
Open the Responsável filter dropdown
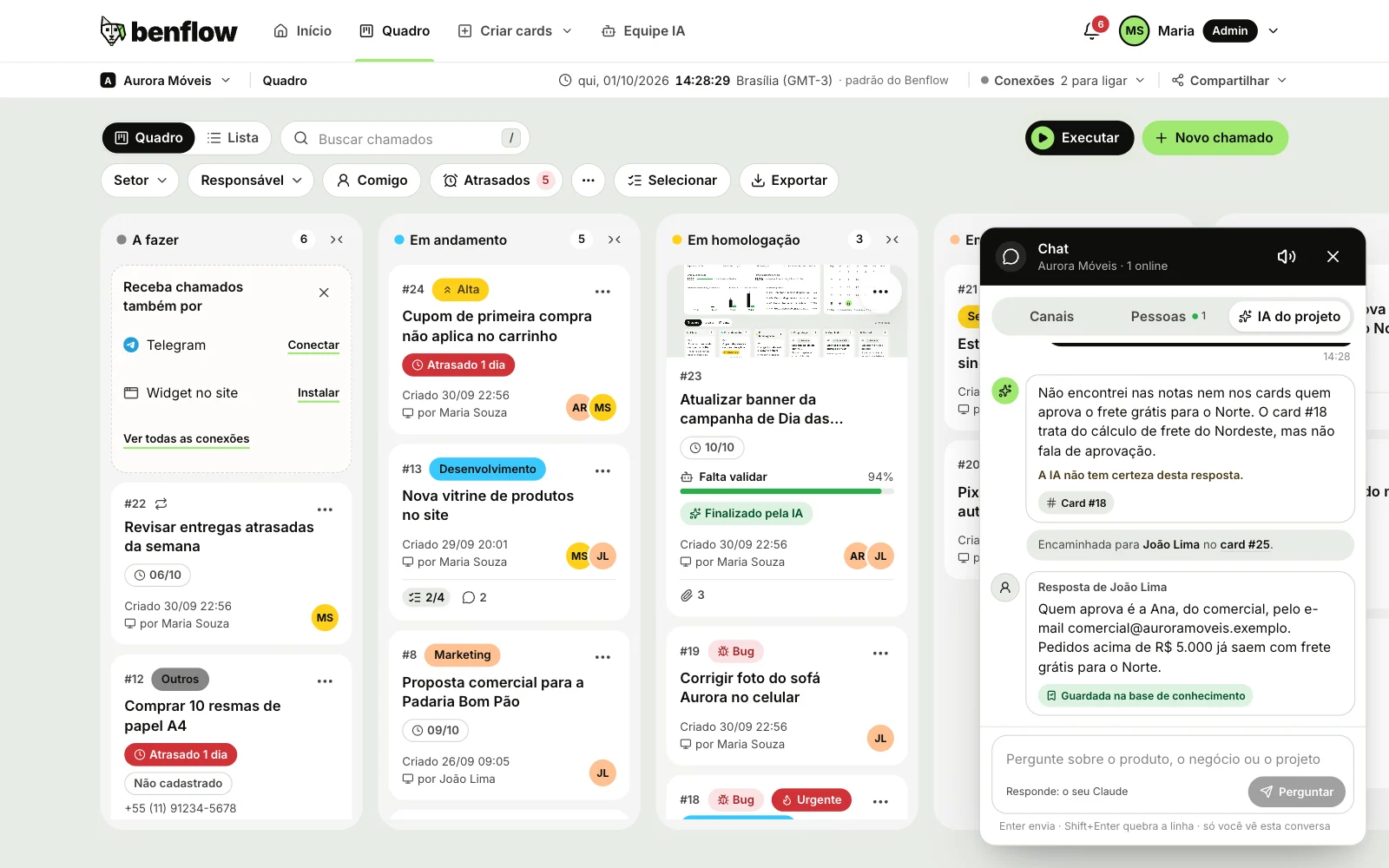click(251, 181)
